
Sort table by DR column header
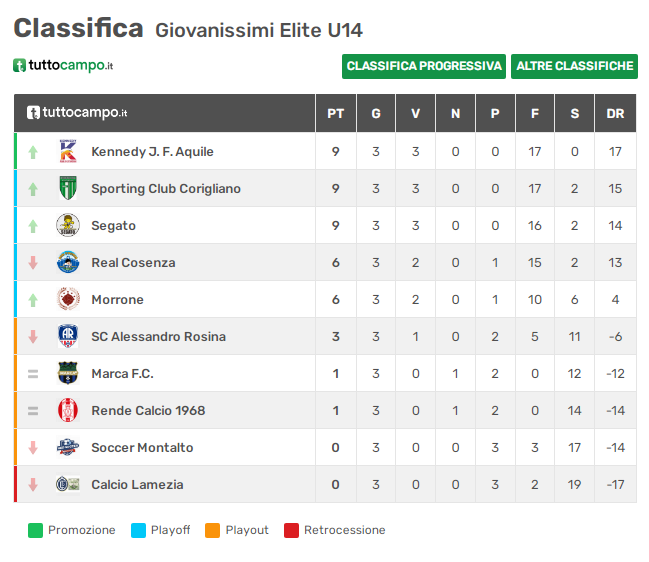point(615,113)
